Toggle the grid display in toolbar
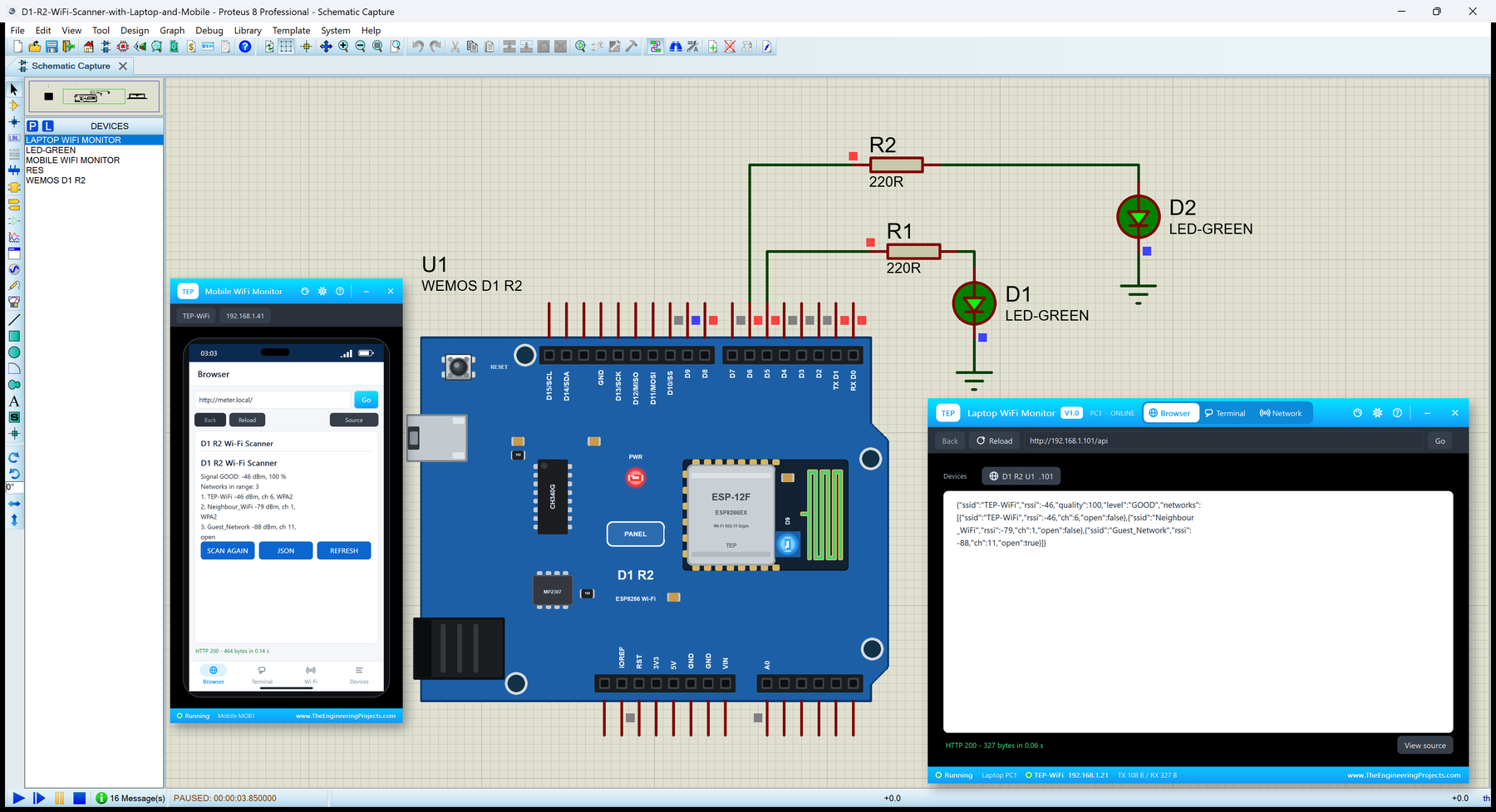1496x812 pixels. [x=287, y=47]
